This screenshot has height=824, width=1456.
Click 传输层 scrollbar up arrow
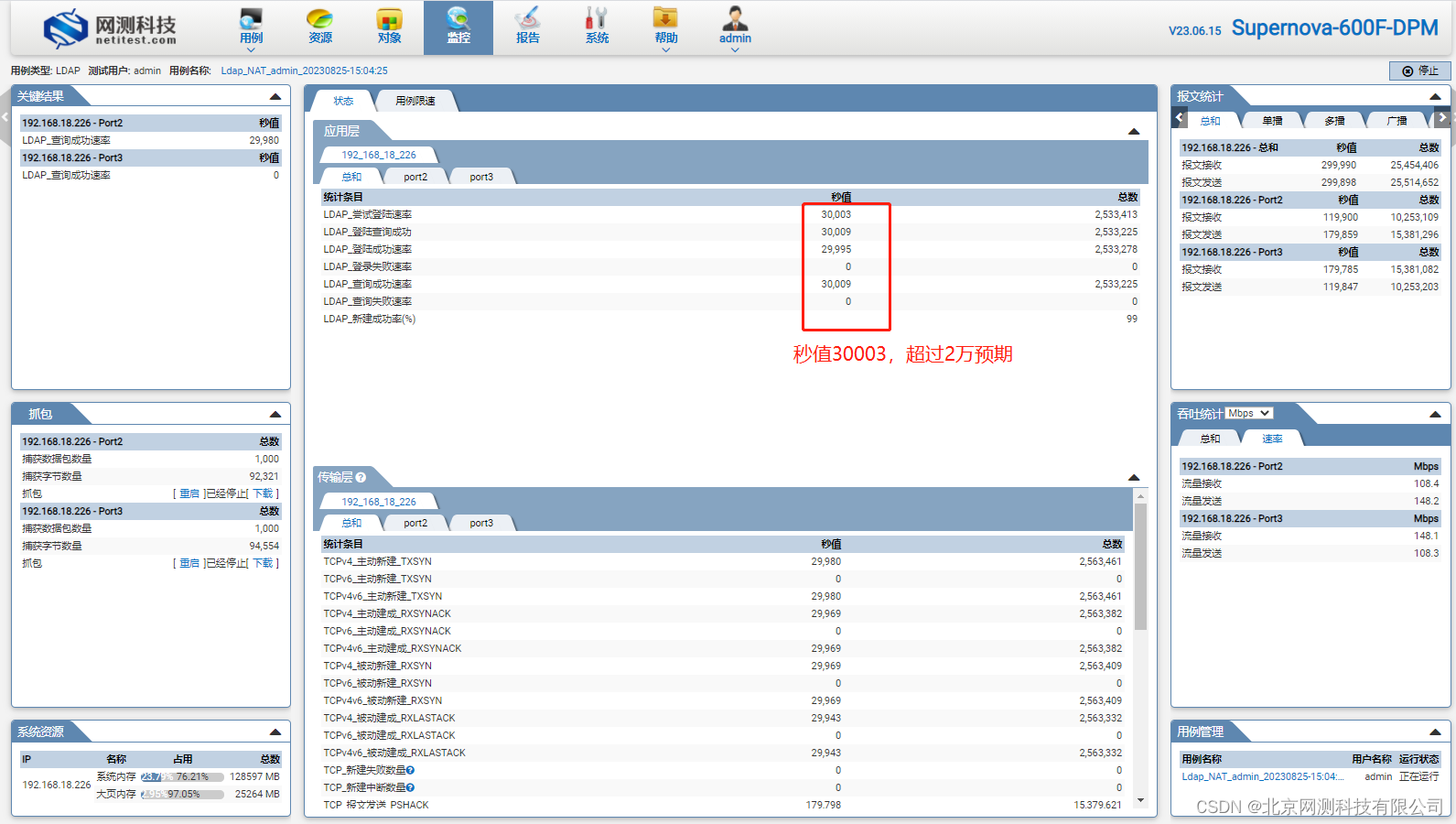[1140, 495]
